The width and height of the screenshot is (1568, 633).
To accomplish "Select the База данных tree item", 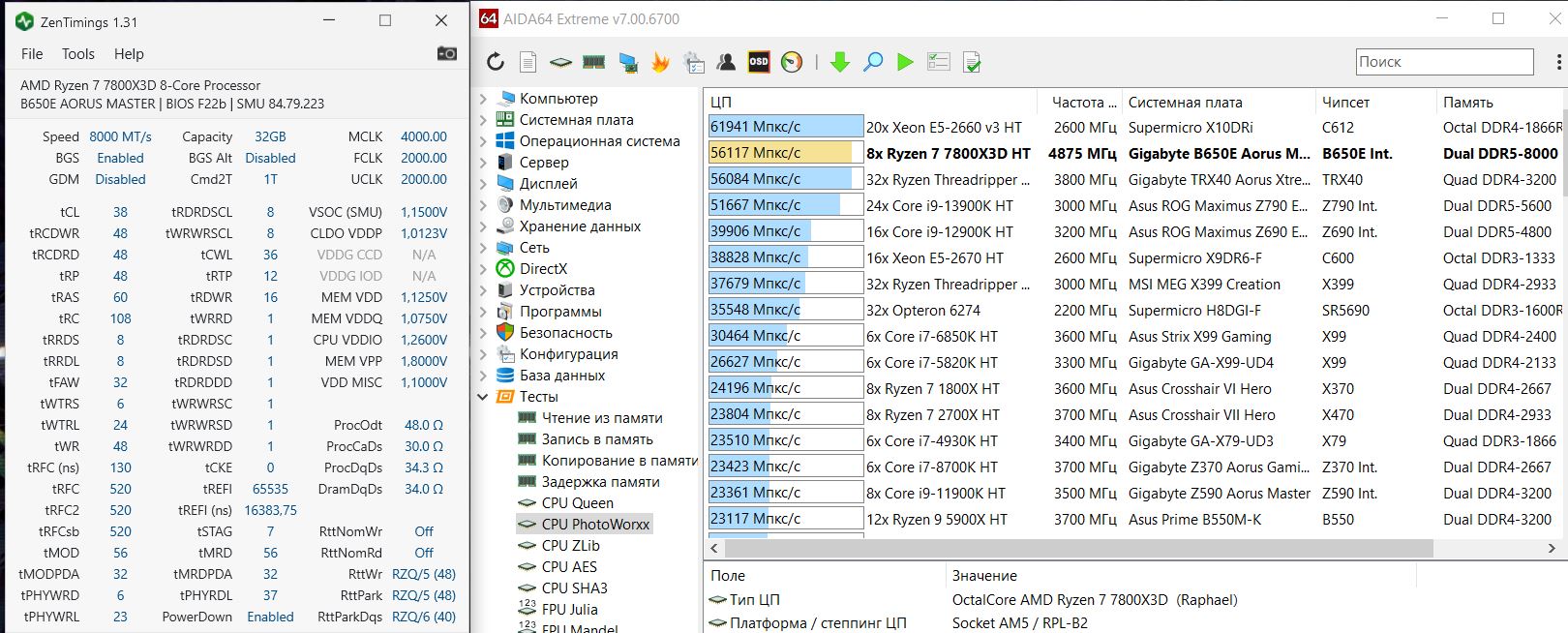I will [562, 376].
